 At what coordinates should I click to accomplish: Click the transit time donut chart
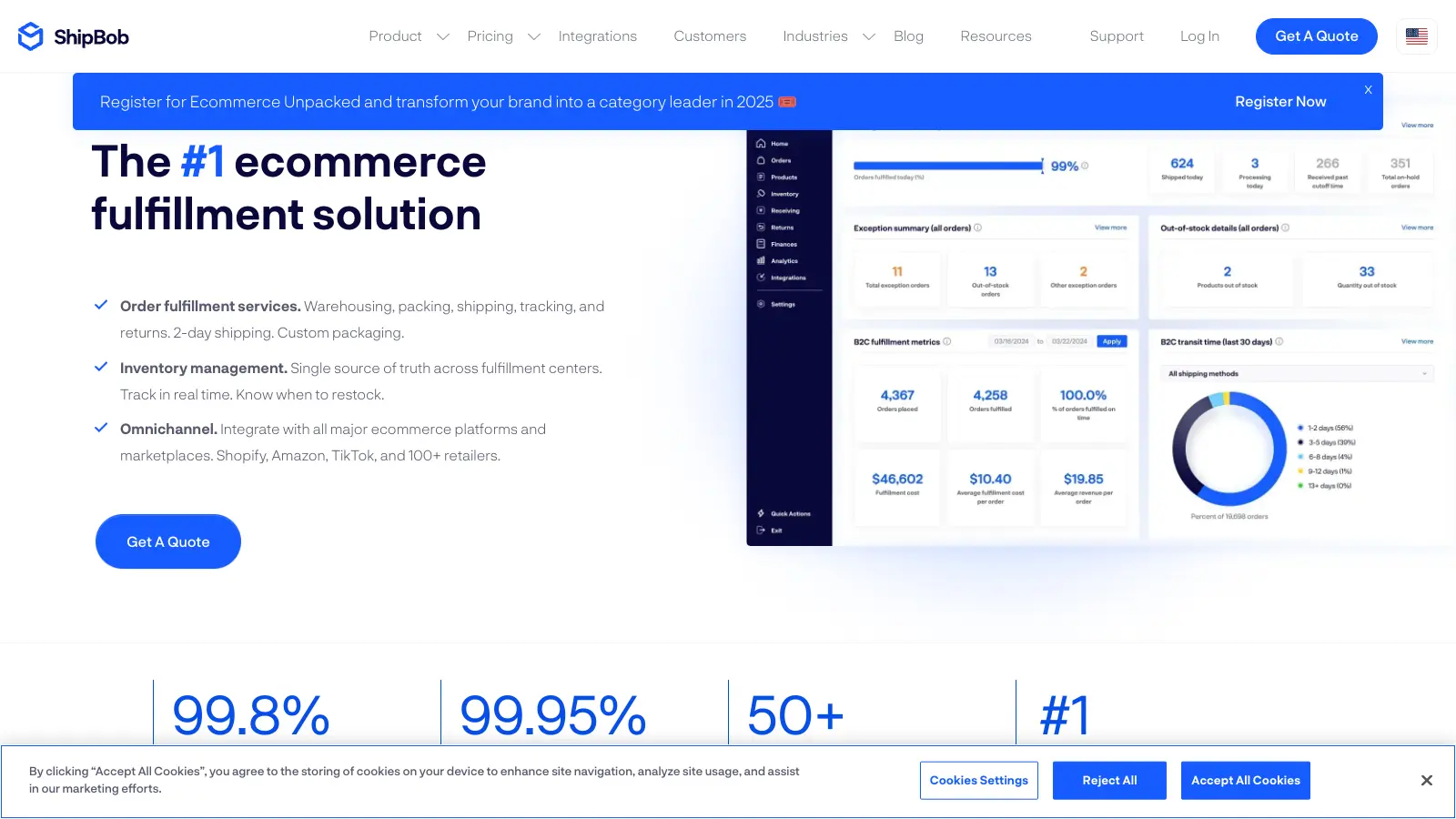1228,449
